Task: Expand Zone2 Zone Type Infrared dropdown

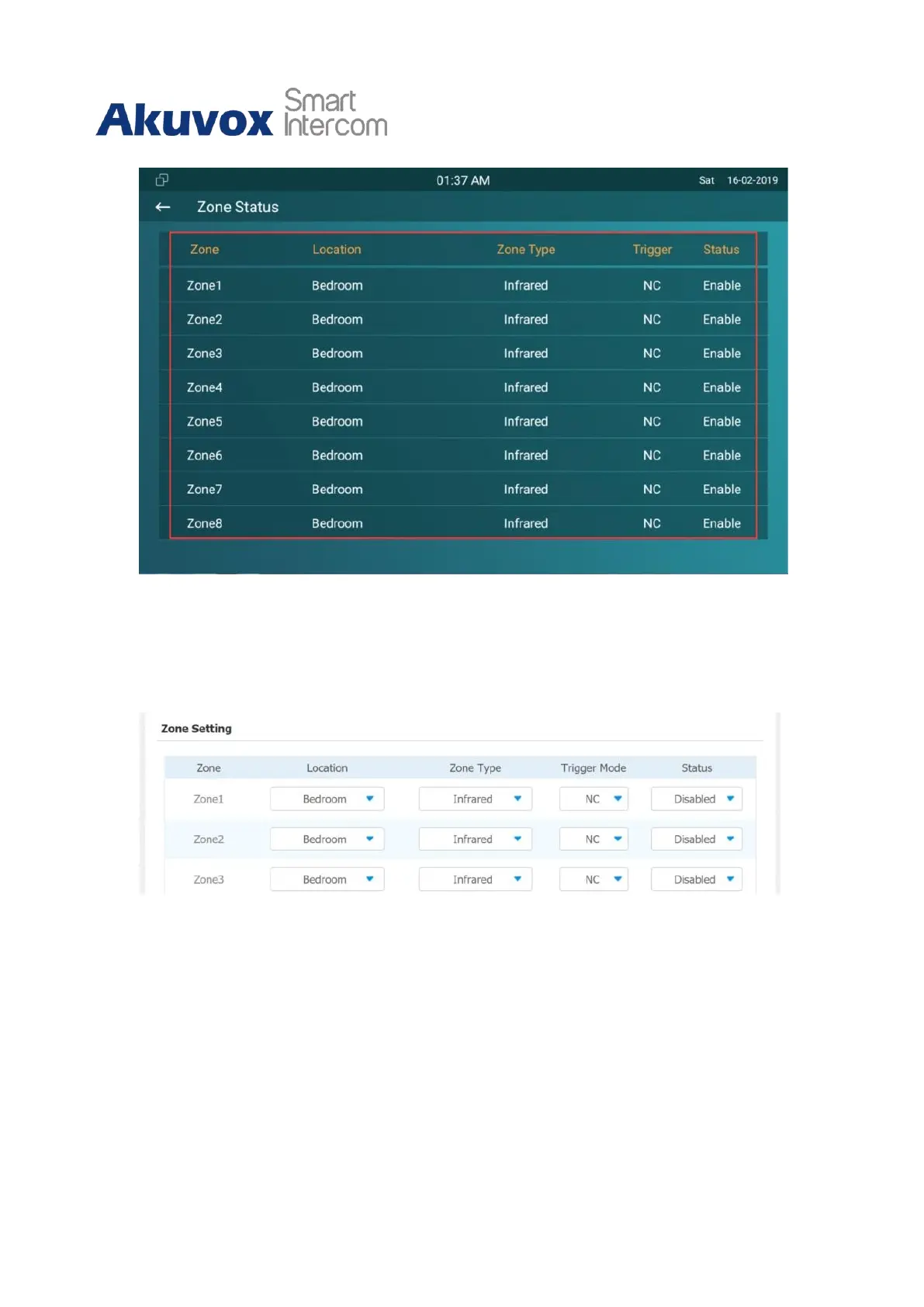Action: click(x=475, y=839)
